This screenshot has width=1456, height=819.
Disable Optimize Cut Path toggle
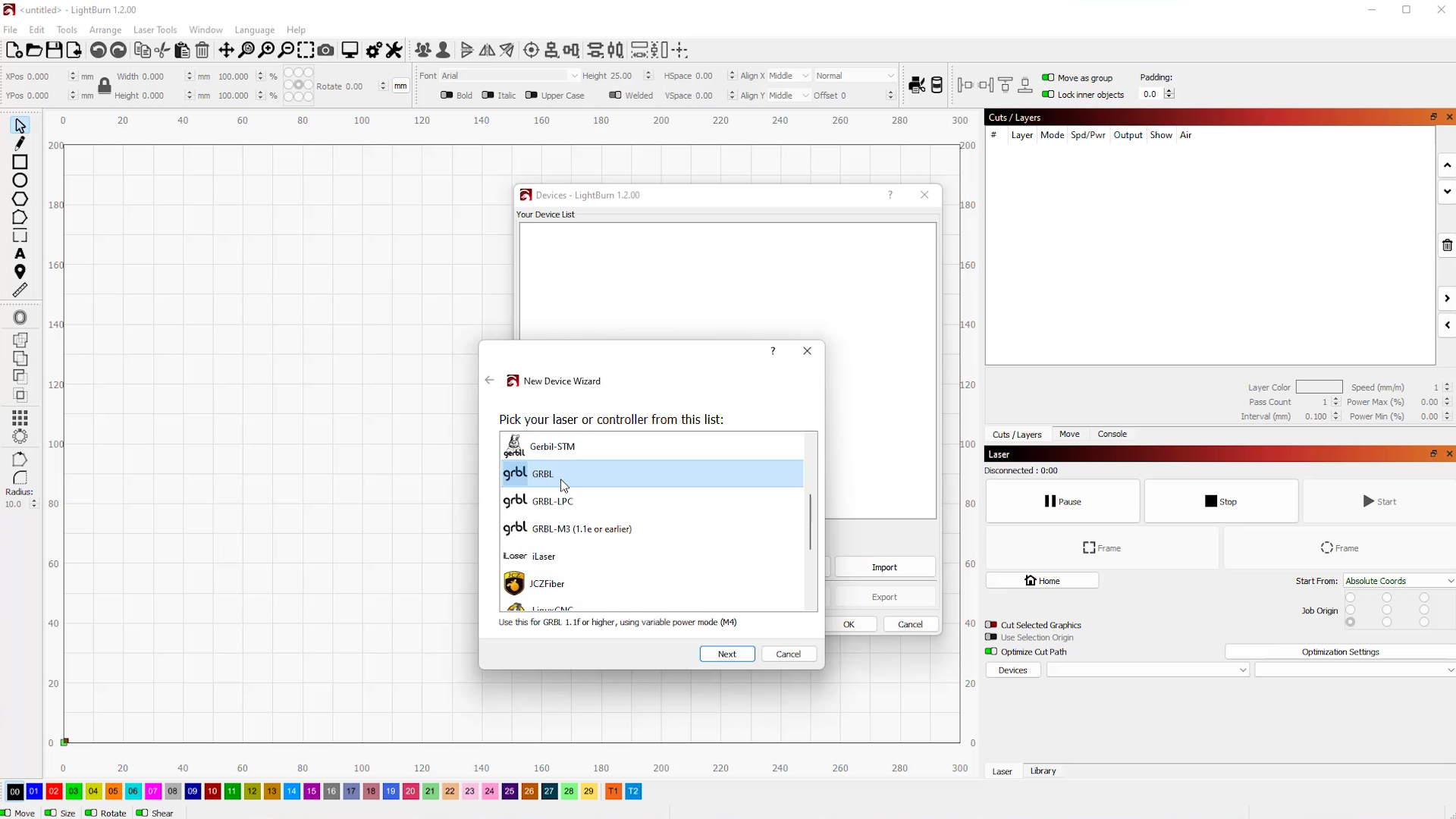click(x=990, y=651)
